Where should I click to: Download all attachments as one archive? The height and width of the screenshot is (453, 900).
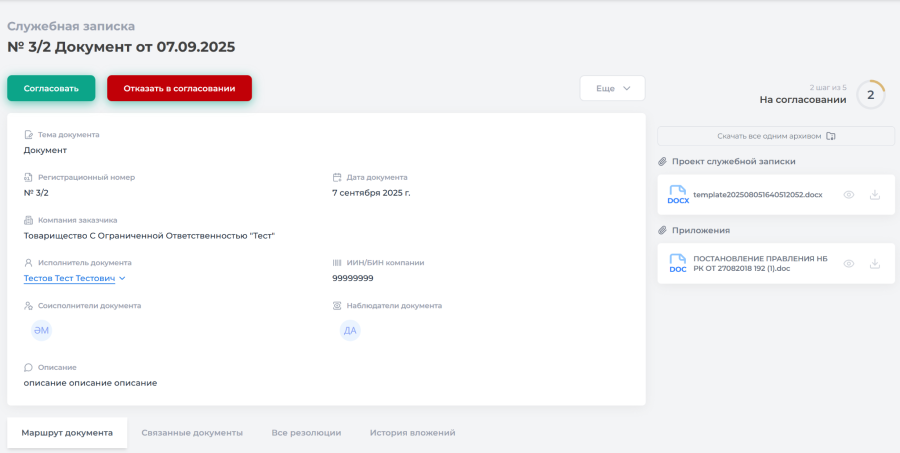[x=775, y=136]
